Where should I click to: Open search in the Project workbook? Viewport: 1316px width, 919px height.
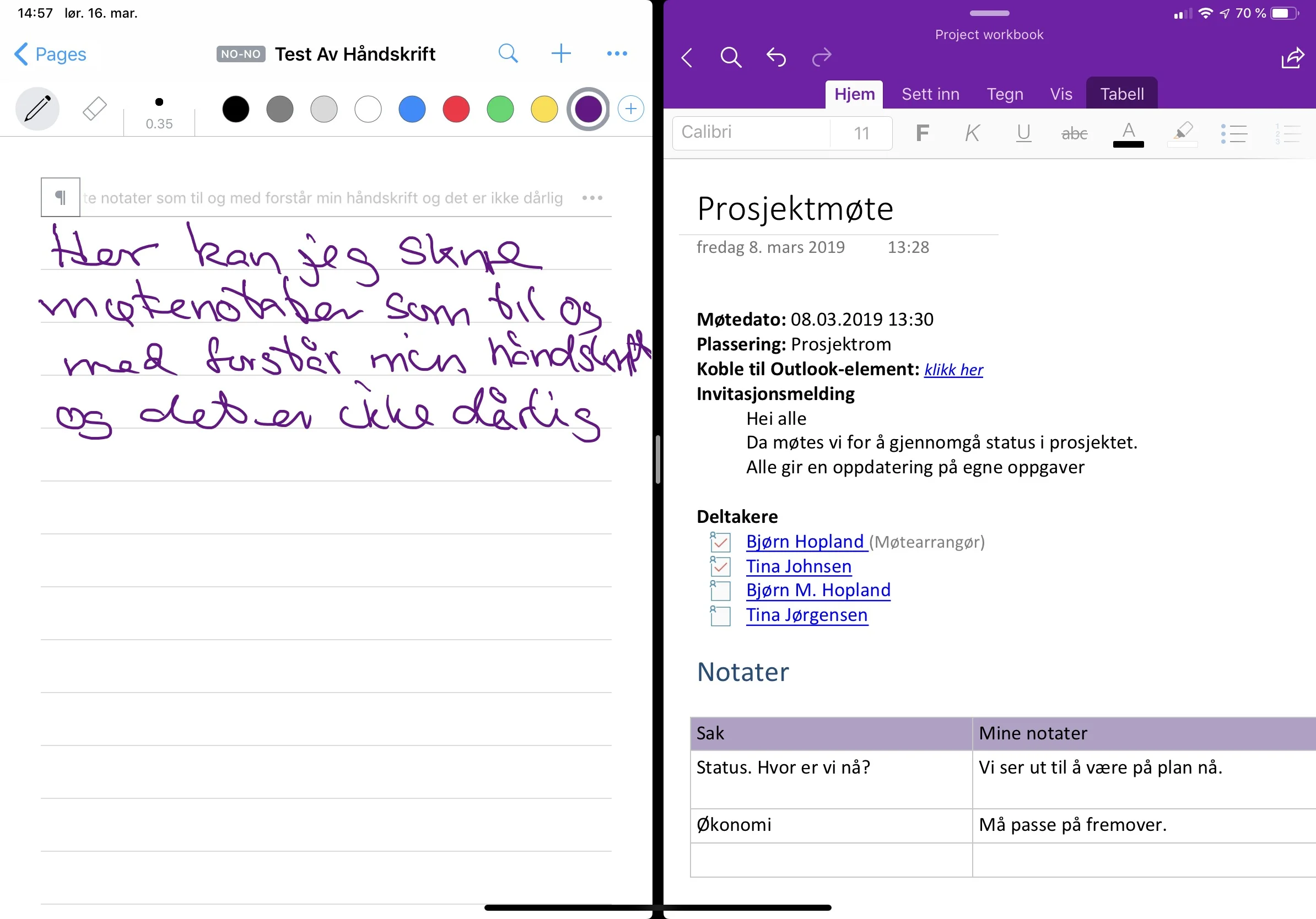coord(731,57)
